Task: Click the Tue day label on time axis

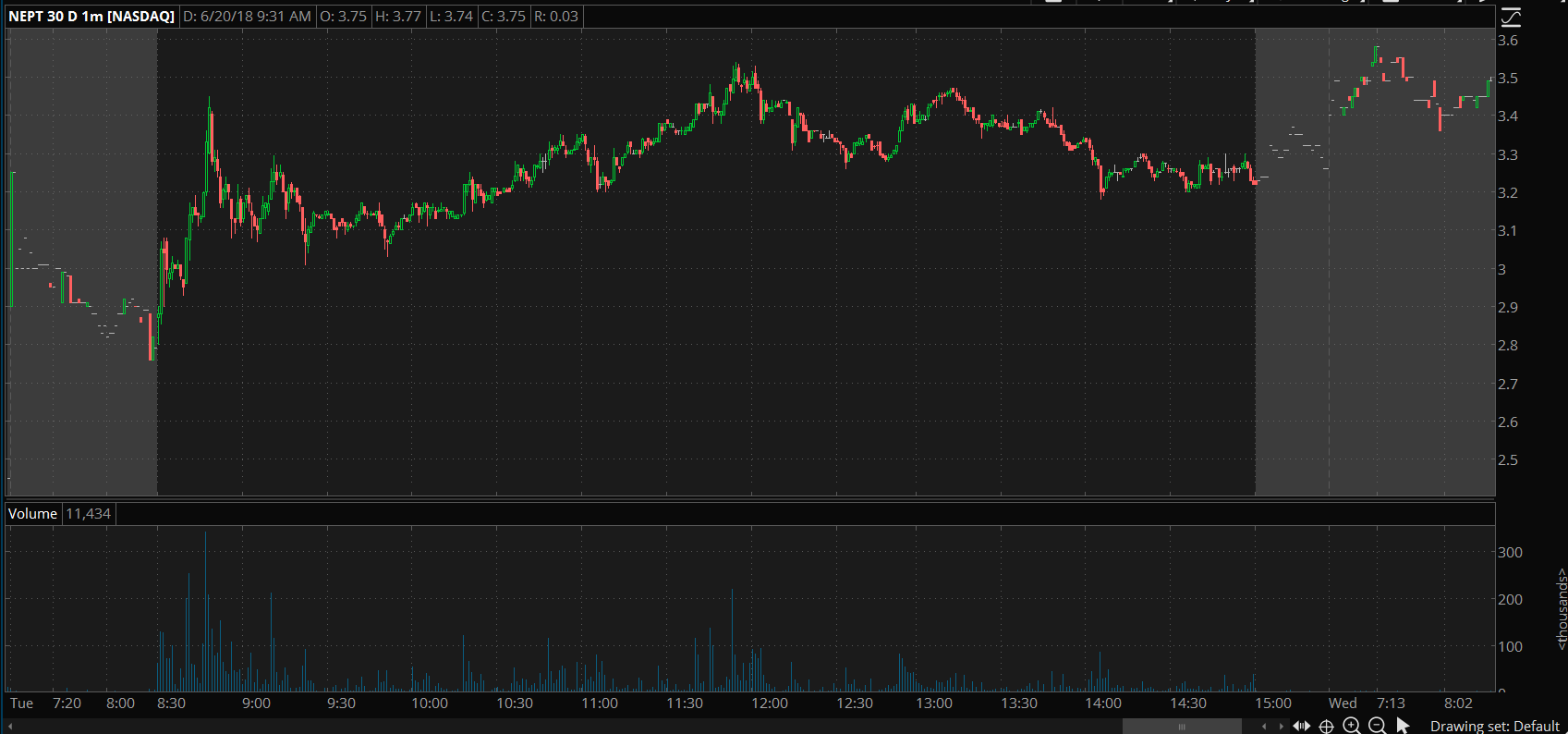Action: 21,703
